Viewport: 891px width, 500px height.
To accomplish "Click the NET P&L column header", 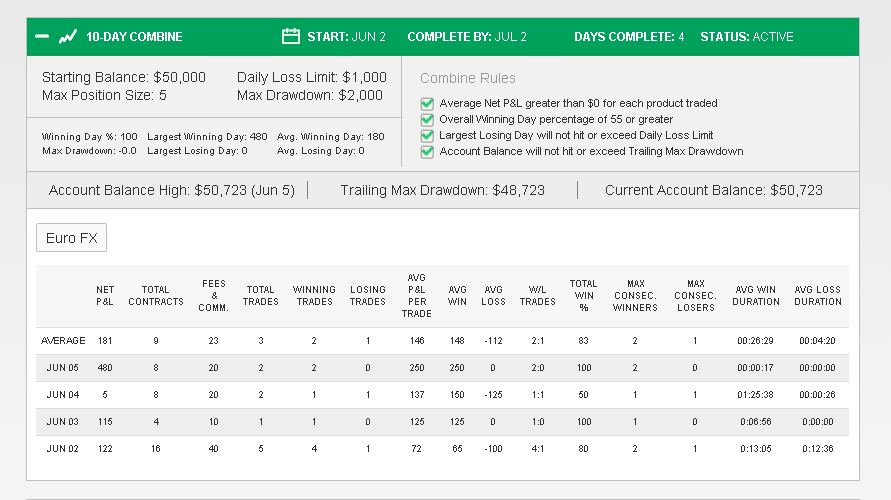I will [105, 295].
